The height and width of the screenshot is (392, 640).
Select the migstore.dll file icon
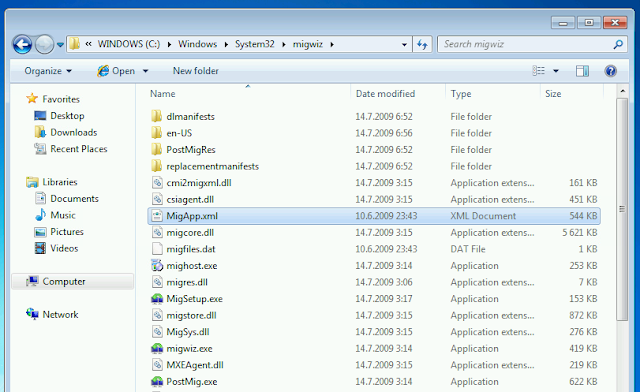click(x=157, y=315)
